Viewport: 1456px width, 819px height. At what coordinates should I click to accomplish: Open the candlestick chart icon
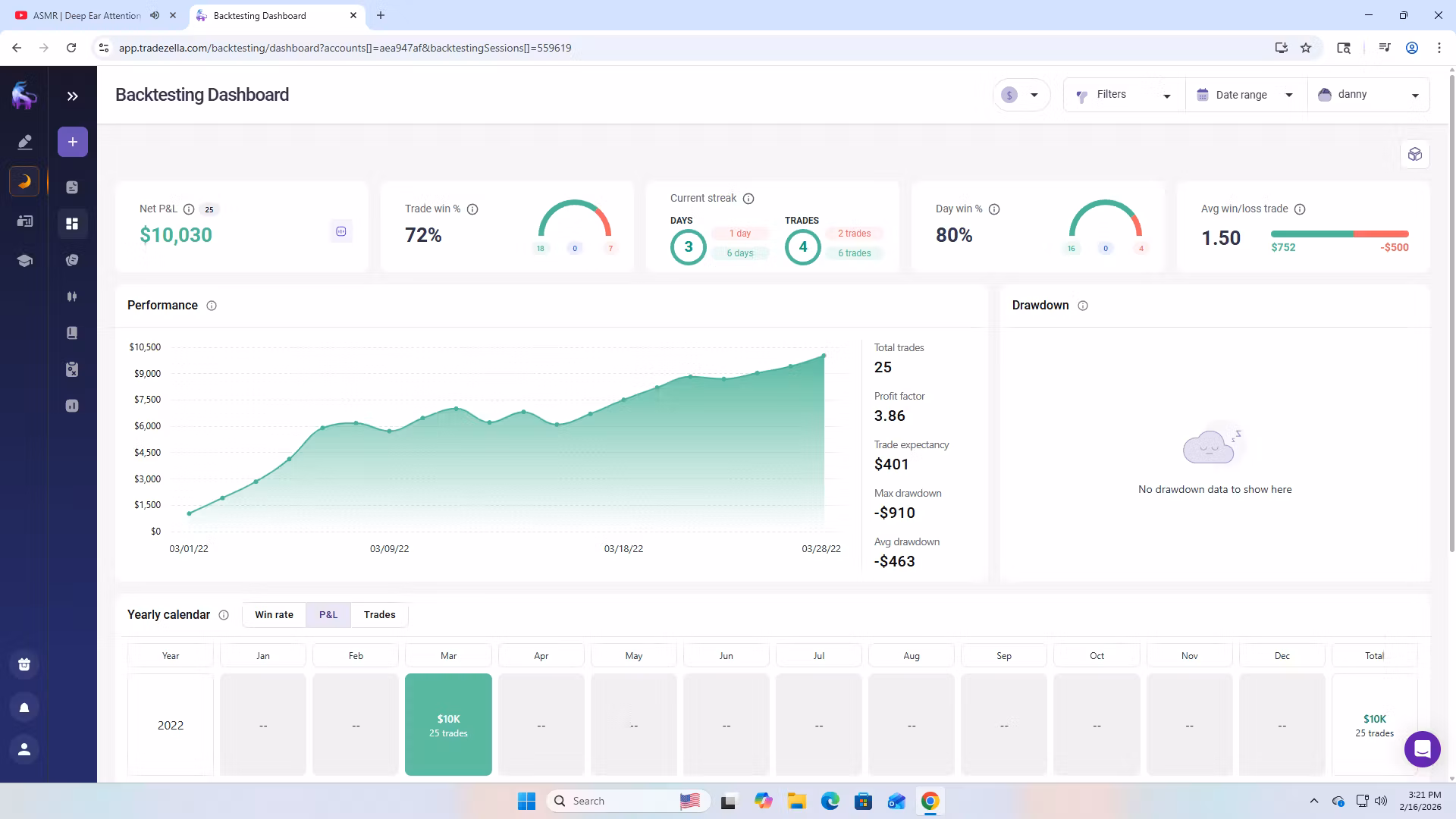[72, 297]
